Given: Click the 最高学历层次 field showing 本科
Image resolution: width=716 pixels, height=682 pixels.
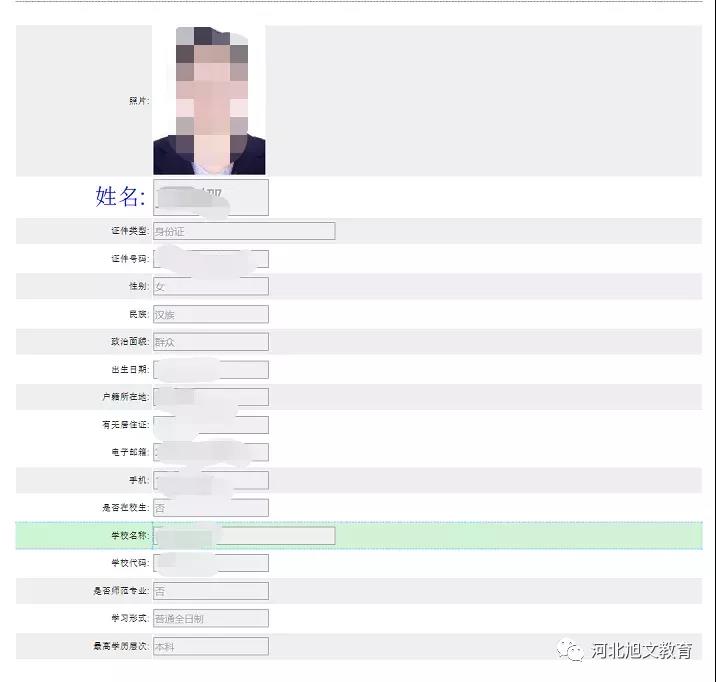Looking at the screenshot, I should click(x=211, y=646).
